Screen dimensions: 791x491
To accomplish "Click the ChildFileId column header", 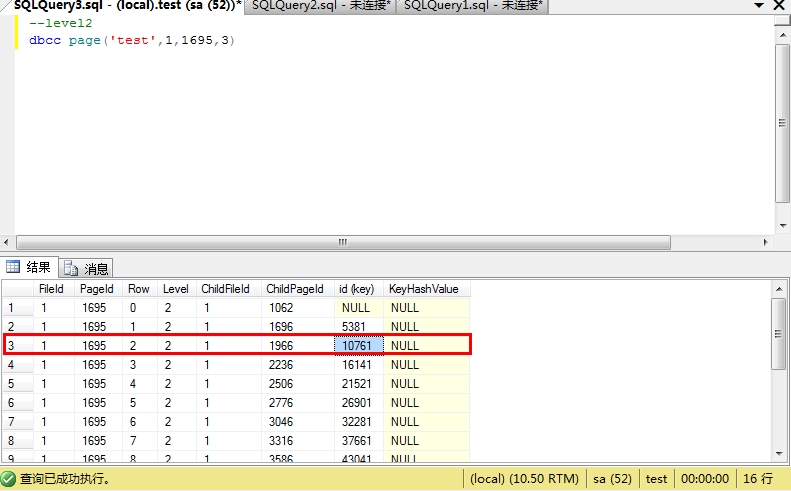I will click(x=229, y=289).
